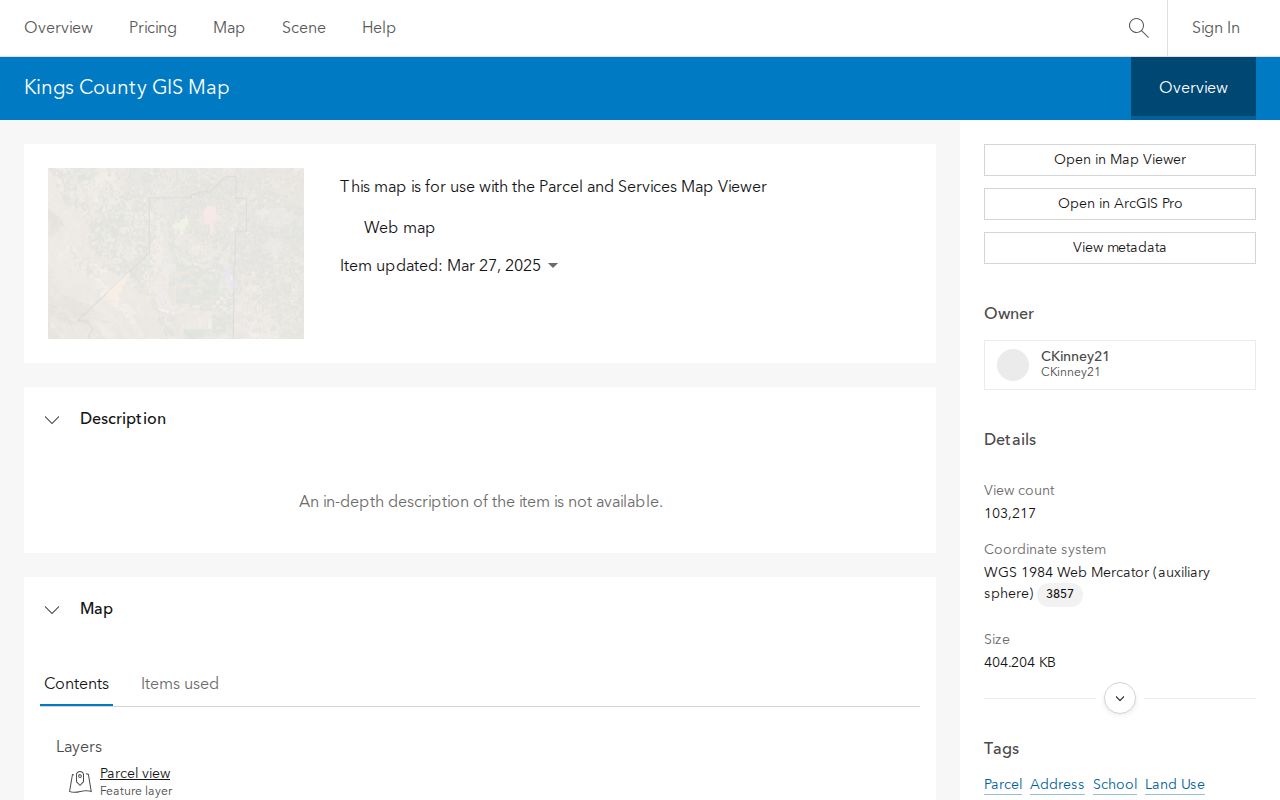Open the Help navigation item

[379, 28]
